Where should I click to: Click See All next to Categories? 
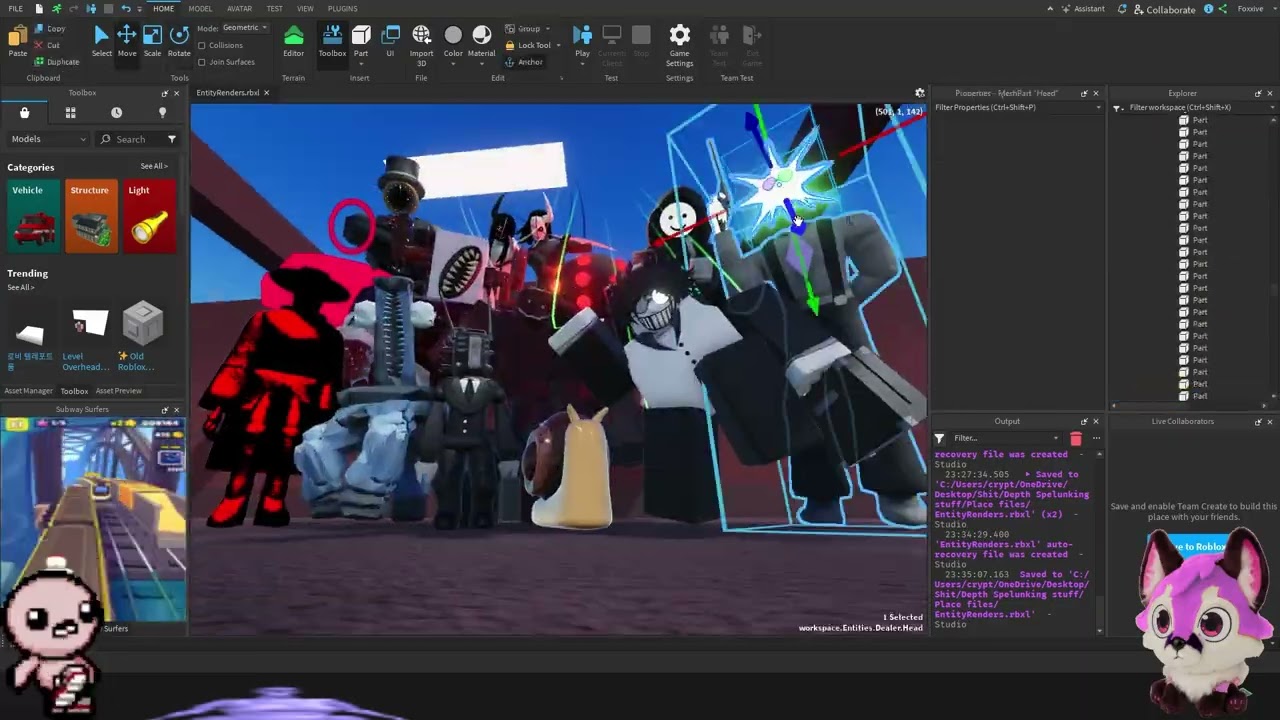[153, 166]
